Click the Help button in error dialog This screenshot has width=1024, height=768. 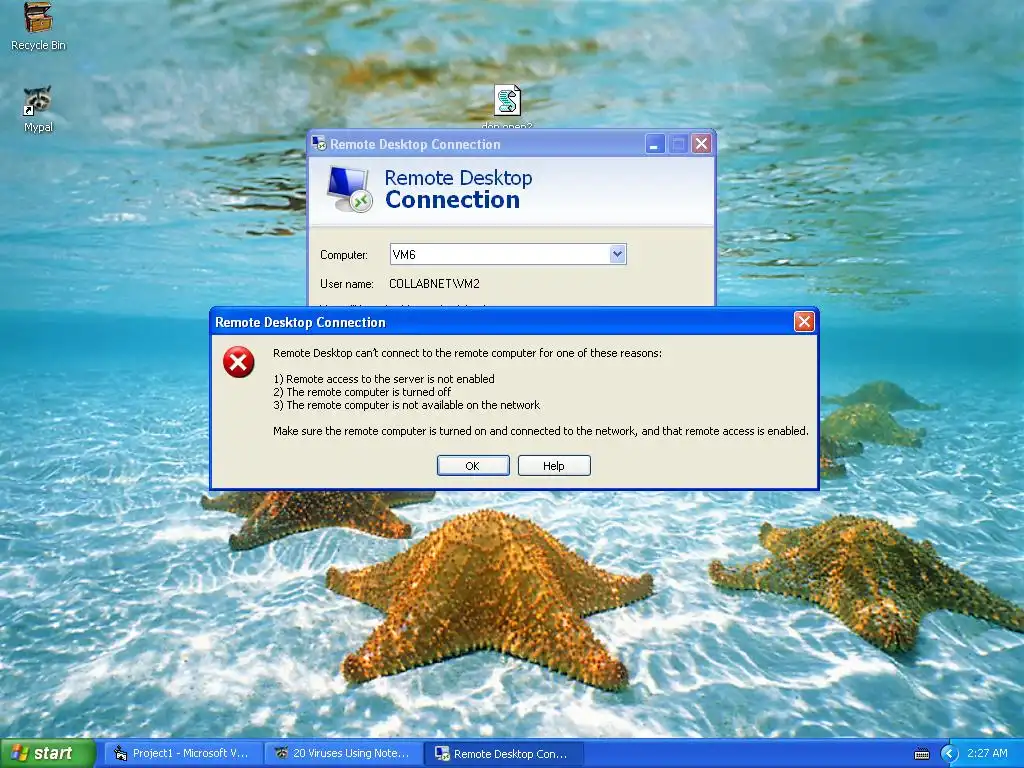(x=554, y=466)
